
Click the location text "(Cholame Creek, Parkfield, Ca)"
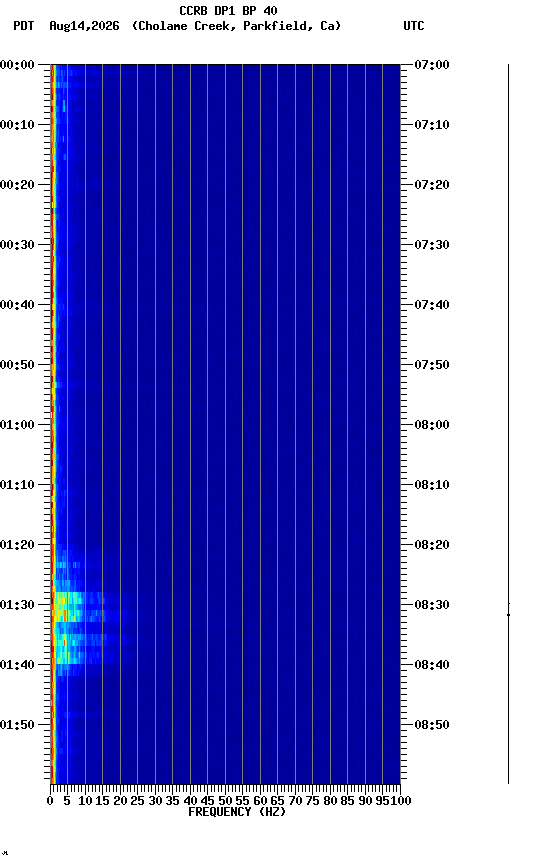pos(236,26)
